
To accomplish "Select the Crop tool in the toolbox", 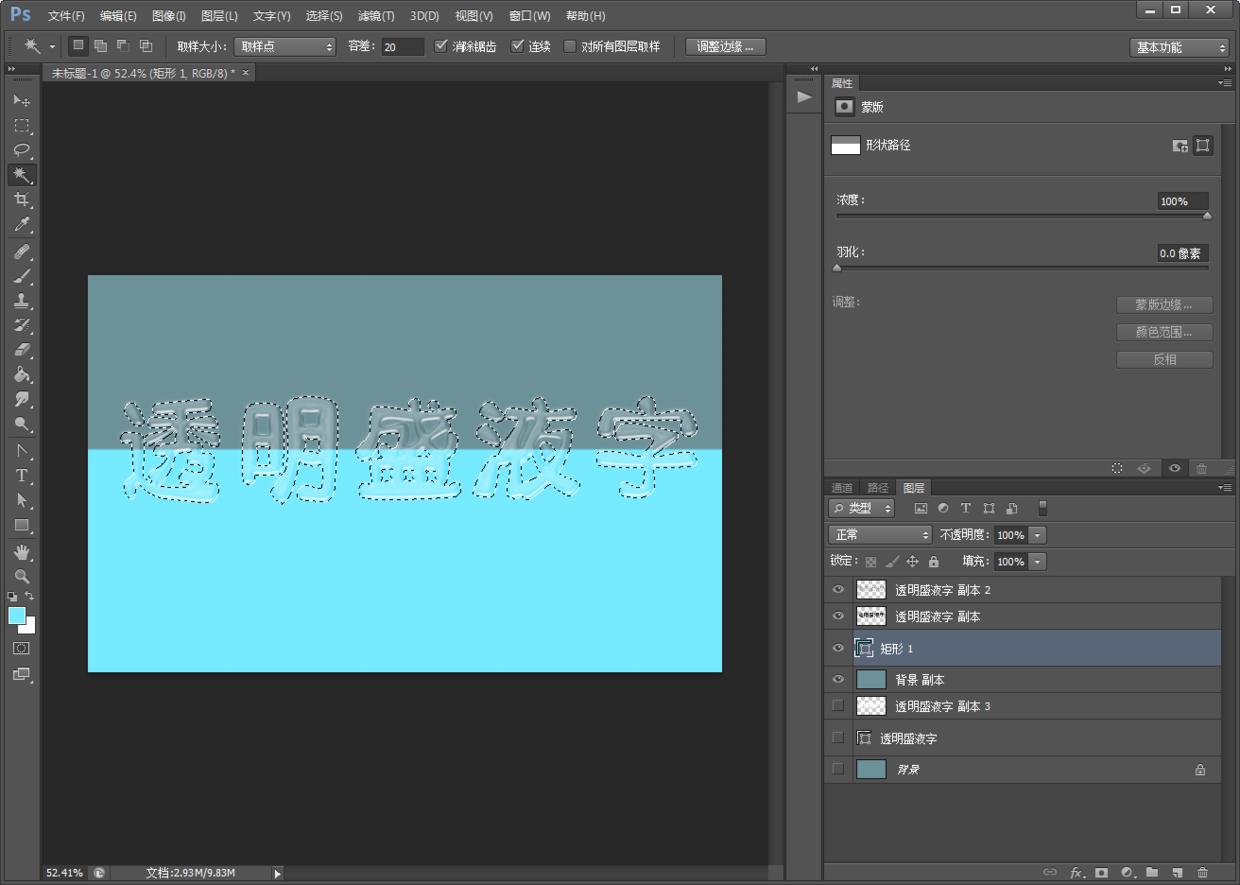I will (21, 200).
